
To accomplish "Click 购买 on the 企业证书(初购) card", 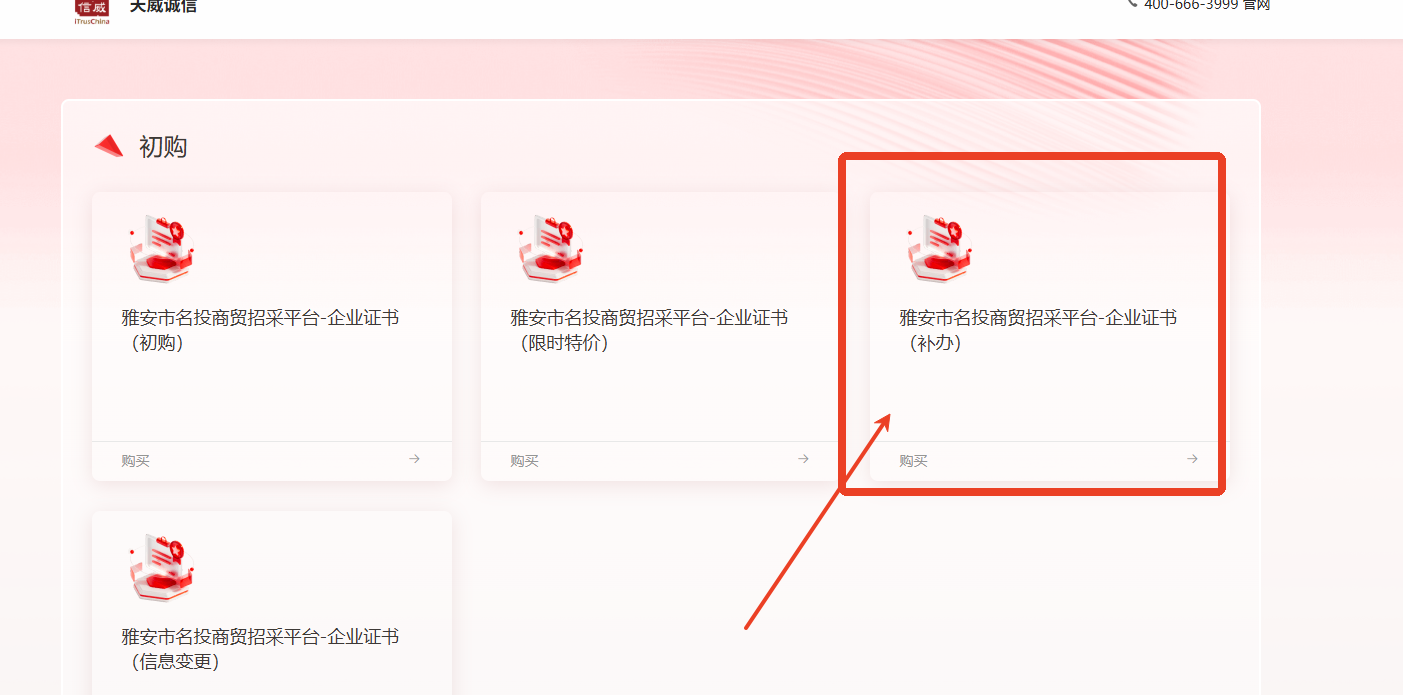I will (135, 461).
